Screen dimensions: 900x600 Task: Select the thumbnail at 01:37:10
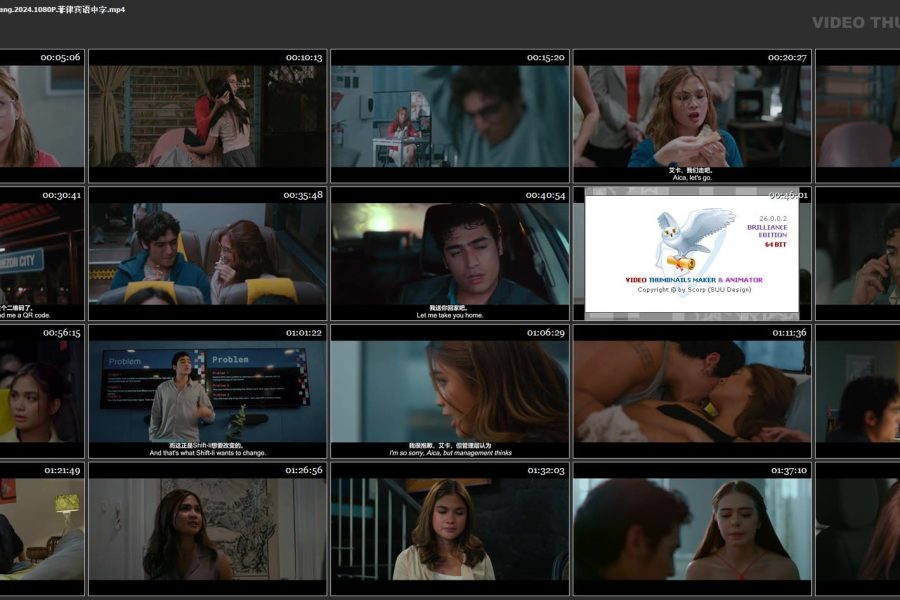tap(691, 528)
